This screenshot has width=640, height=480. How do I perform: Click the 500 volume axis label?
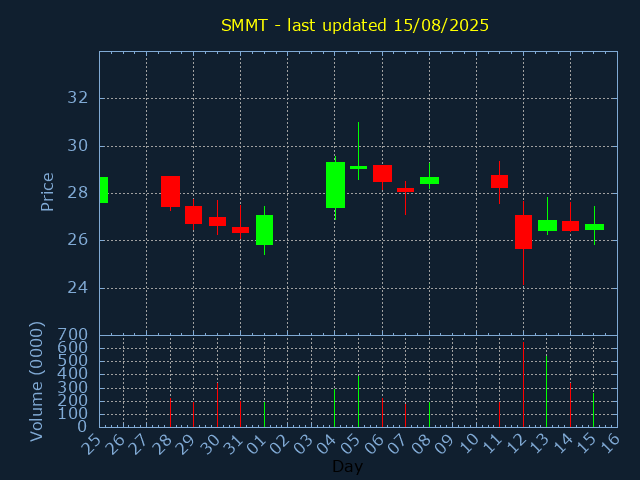pyautogui.click(x=72, y=361)
